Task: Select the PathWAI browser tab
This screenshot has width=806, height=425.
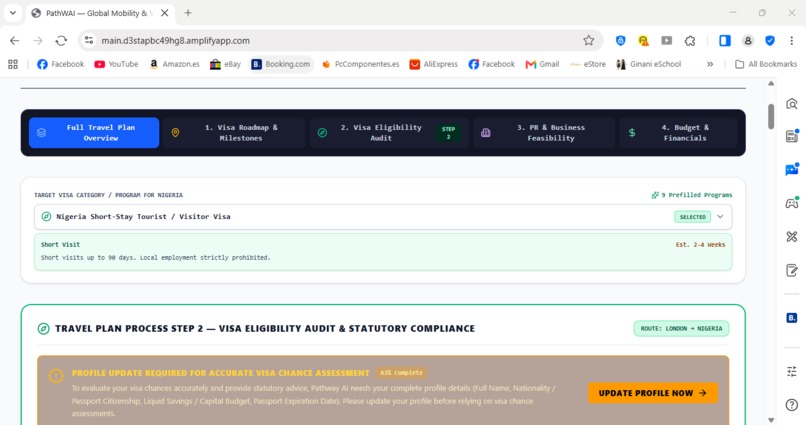Action: click(x=100, y=13)
